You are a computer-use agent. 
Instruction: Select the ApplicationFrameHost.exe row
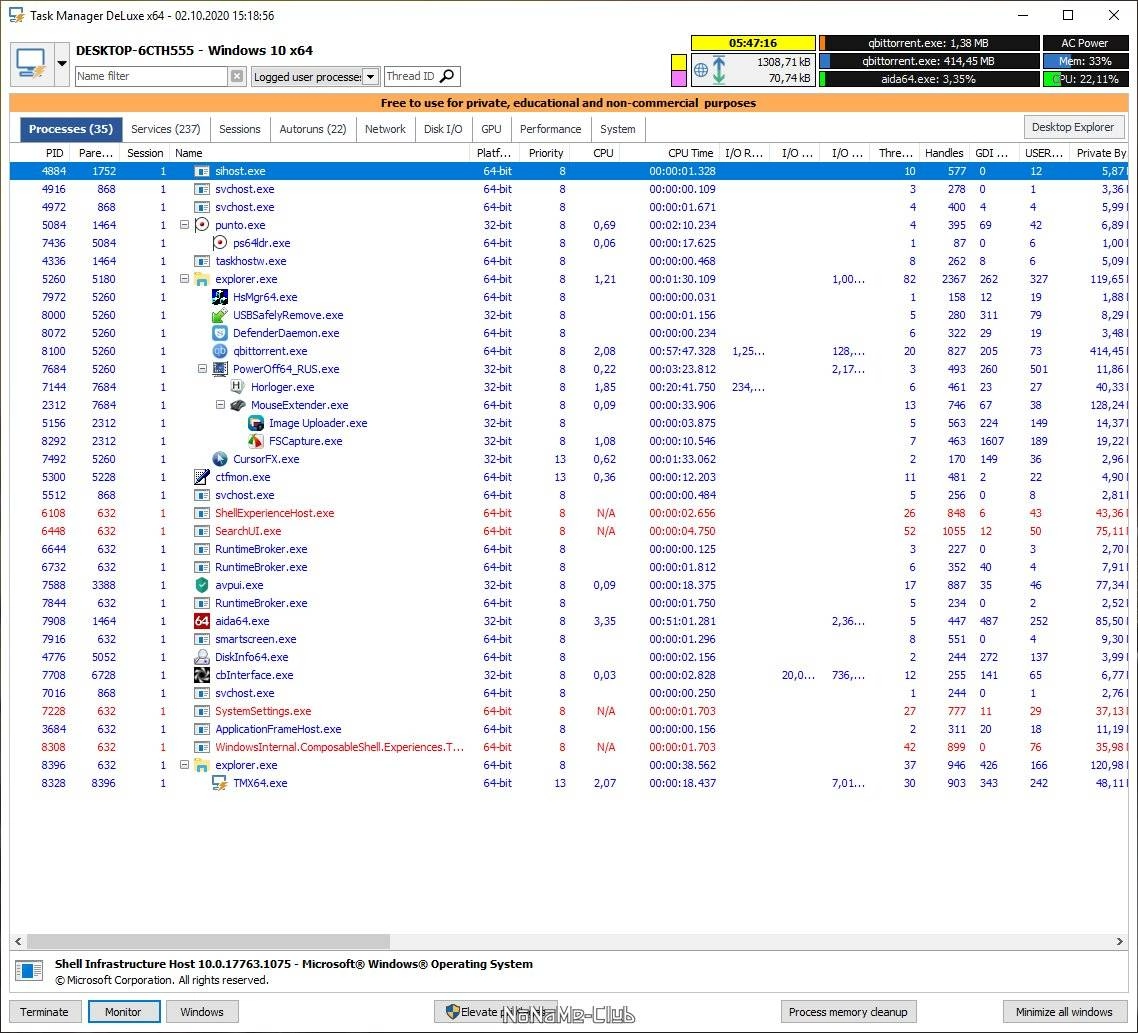pos(568,730)
